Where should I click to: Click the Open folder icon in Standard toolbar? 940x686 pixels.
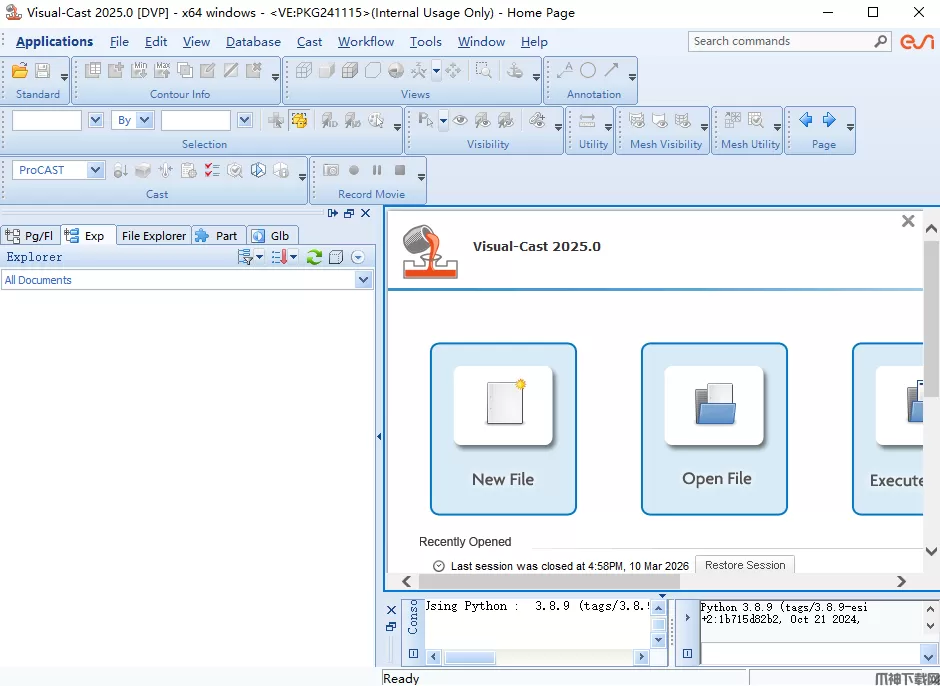[20, 71]
